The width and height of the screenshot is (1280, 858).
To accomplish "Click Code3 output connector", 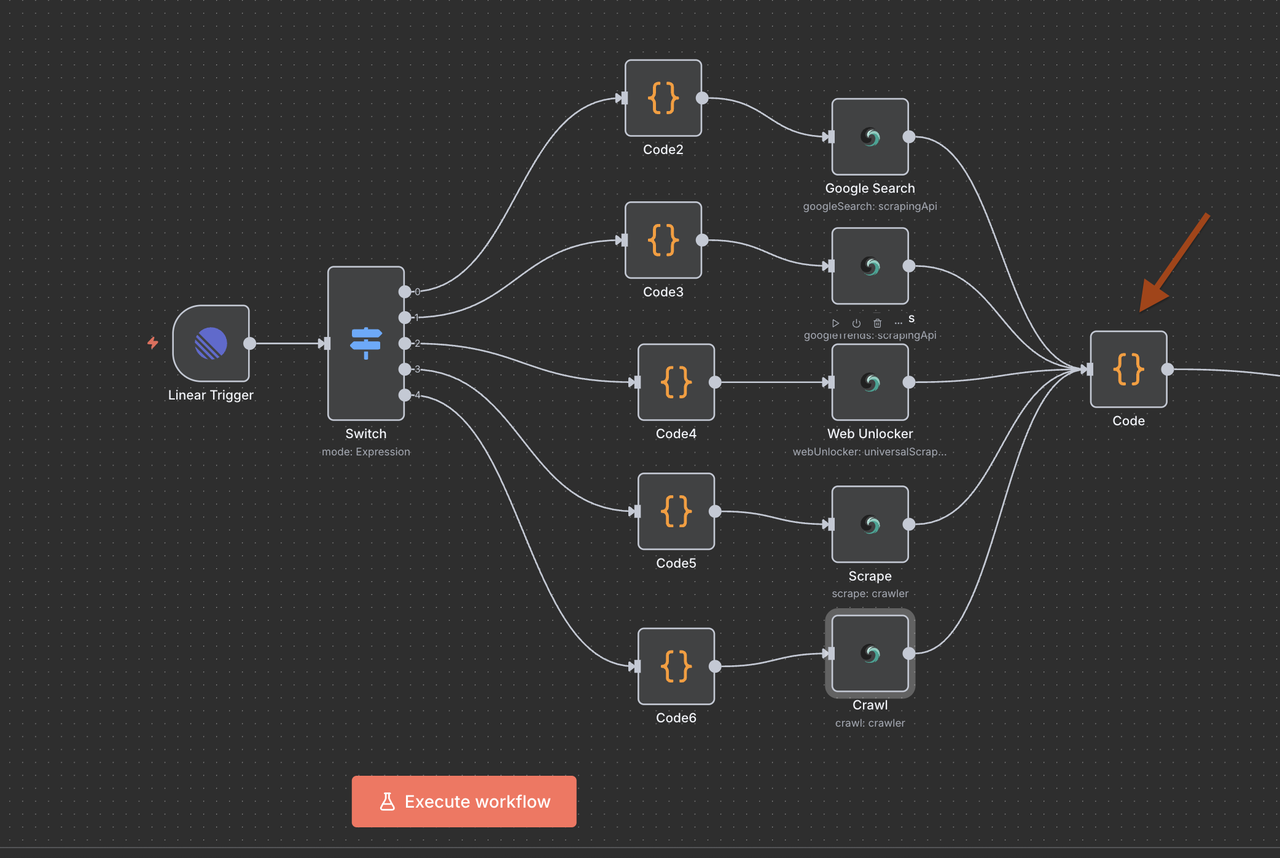I will tap(702, 240).
